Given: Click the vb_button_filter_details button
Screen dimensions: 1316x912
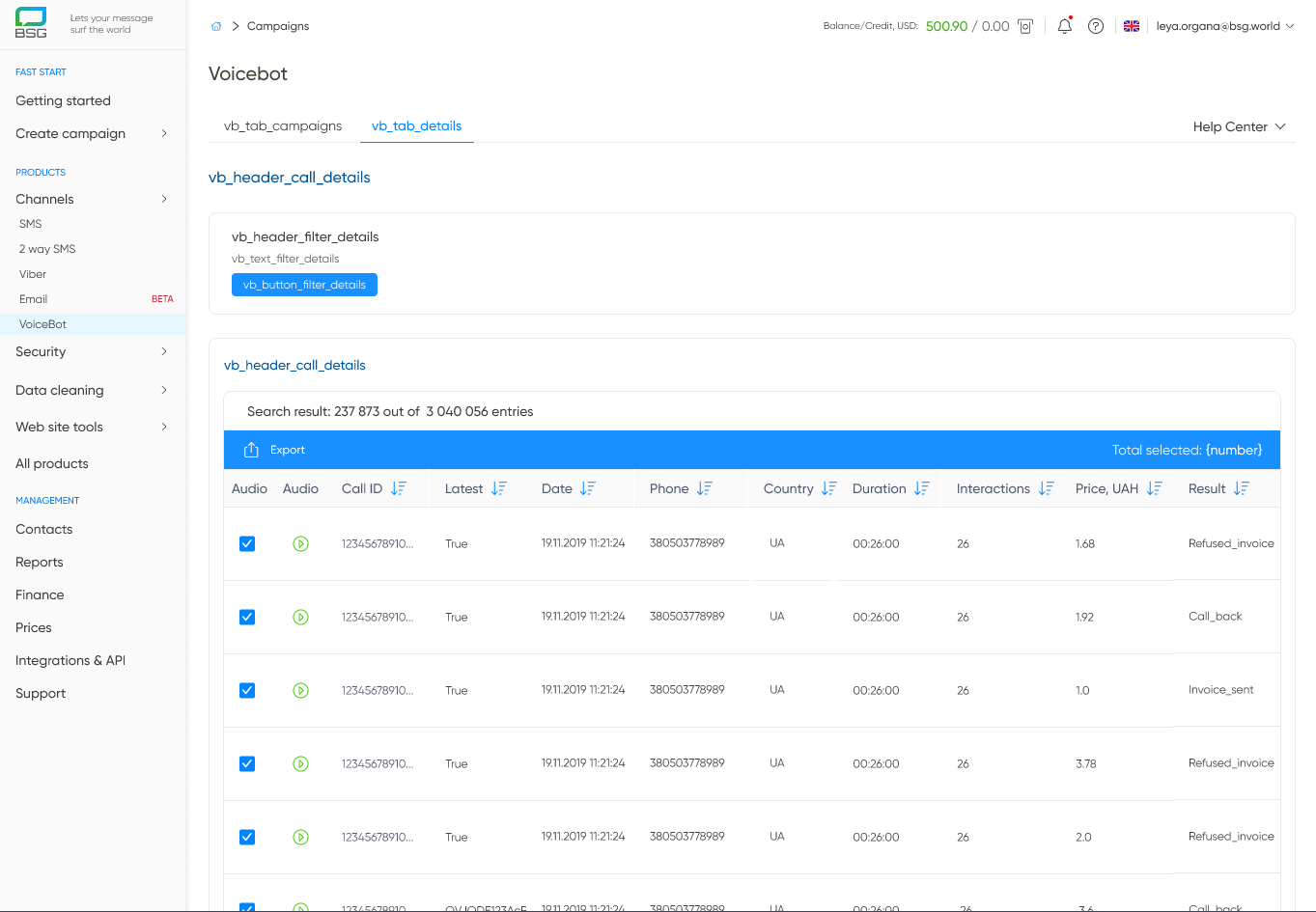Looking at the screenshot, I should 304,285.
